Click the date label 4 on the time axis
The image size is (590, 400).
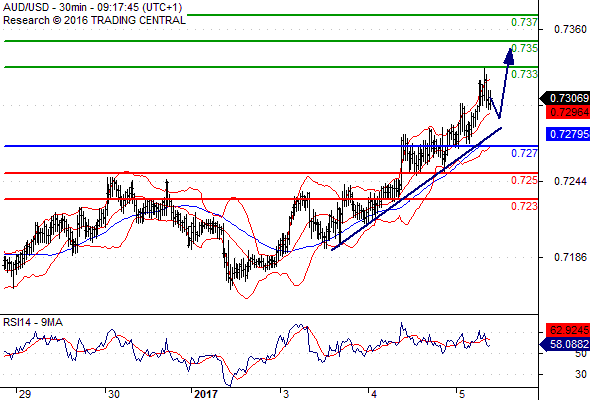[x=374, y=394]
